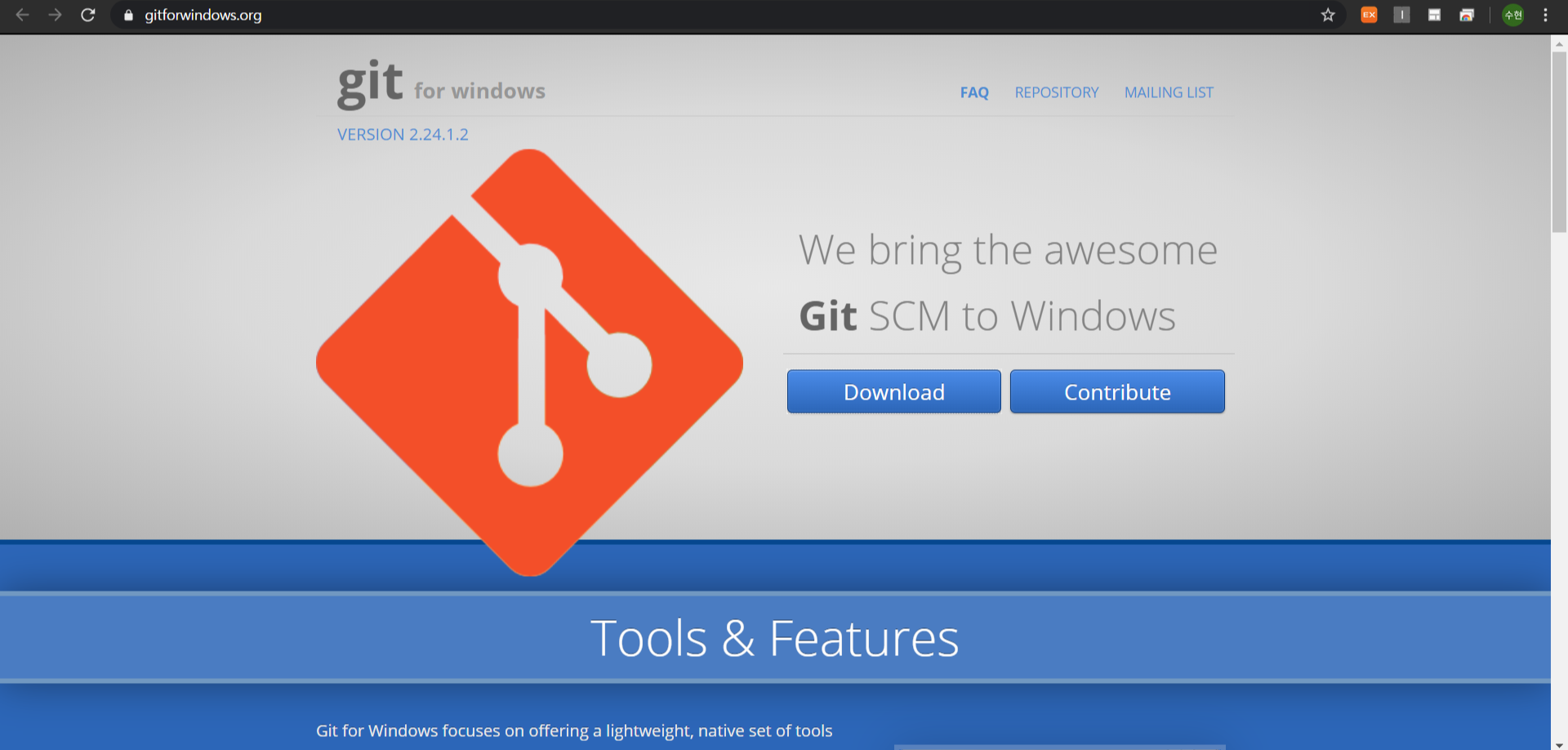The height and width of the screenshot is (750, 1568).
Task: Open the green profile avatar
Action: [1513, 15]
